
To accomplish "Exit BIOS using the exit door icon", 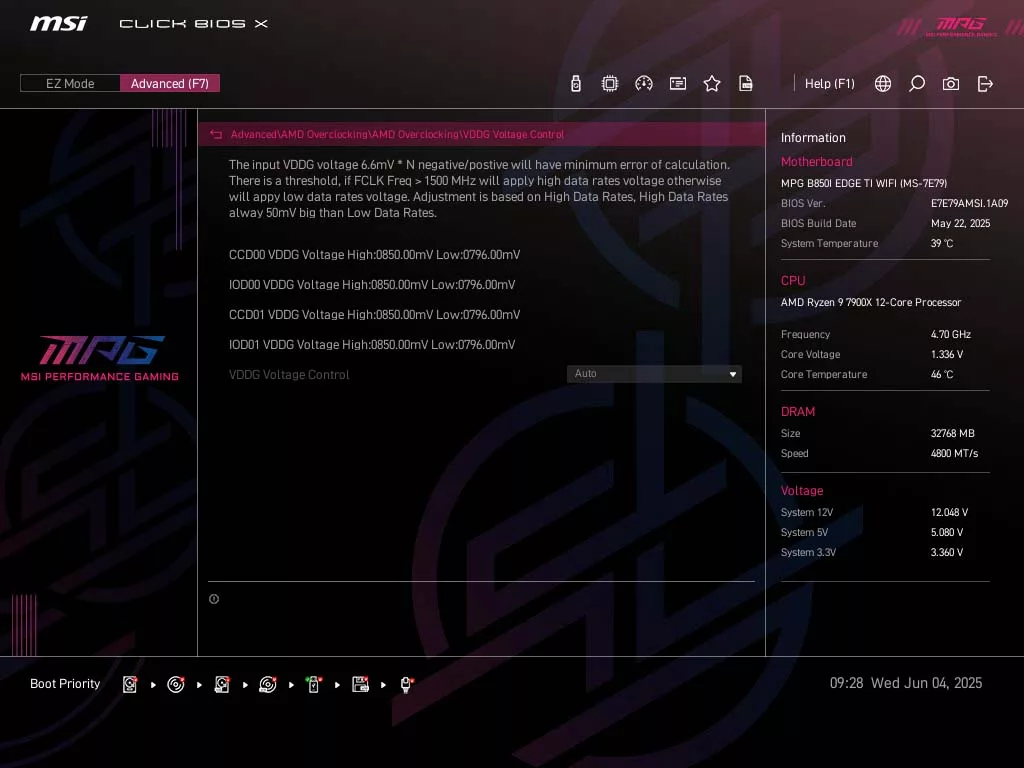I will (x=985, y=84).
